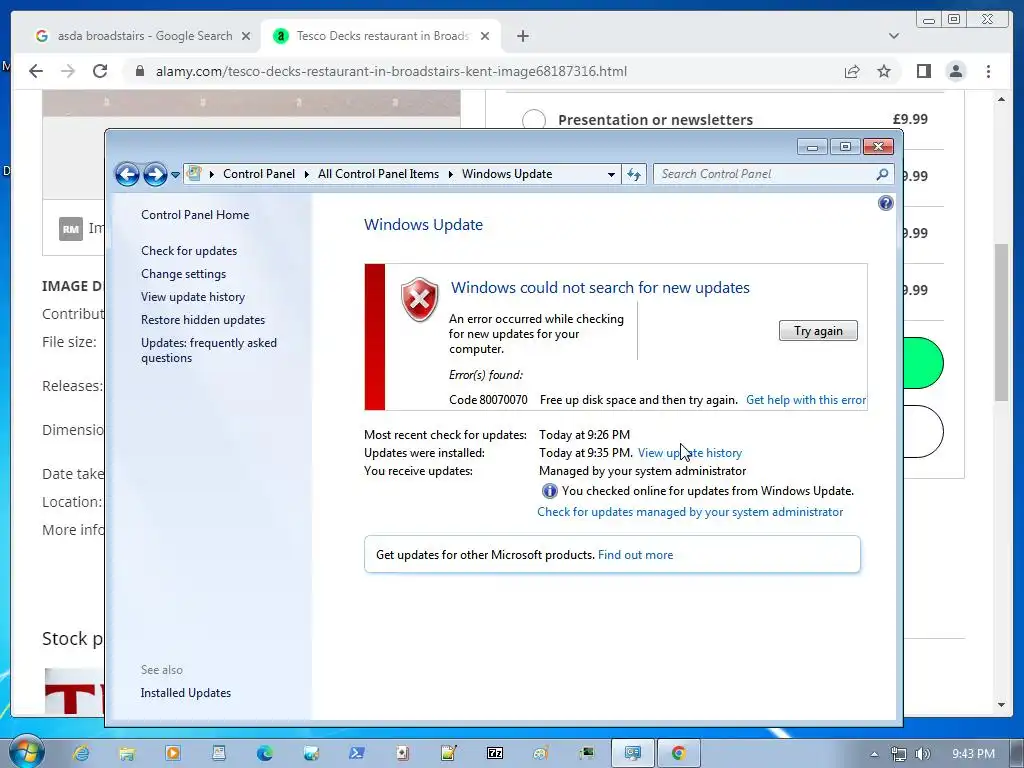Image resolution: width=1024 pixels, height=768 pixels.
Task: Open Chrome three-dot menu
Action: pos(988,71)
